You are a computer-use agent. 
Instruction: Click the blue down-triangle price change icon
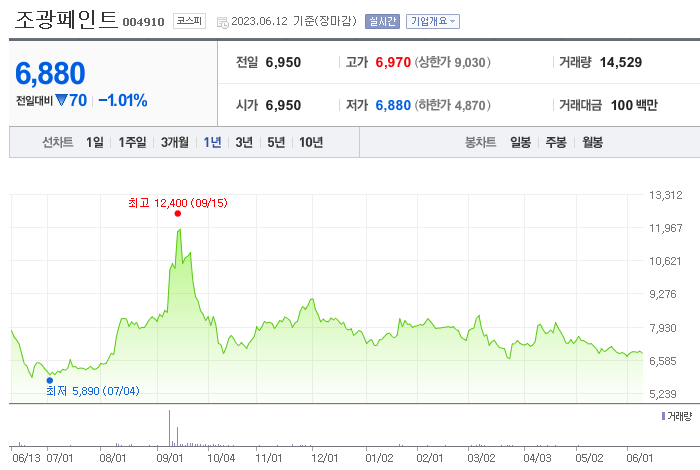(62, 100)
